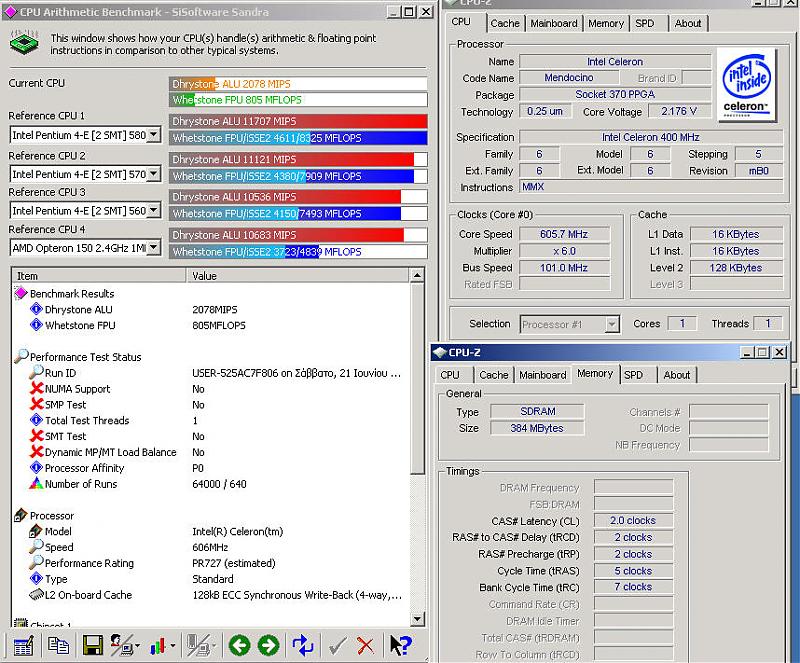
Task: Click the Core Speed 605.7 MHz field
Action: (x=564, y=234)
